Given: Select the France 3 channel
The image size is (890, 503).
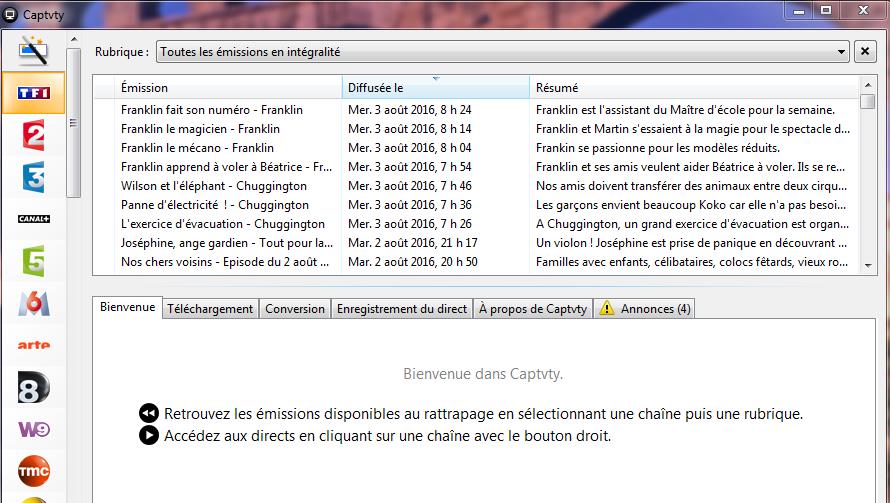Looking at the screenshot, I should coord(33,177).
